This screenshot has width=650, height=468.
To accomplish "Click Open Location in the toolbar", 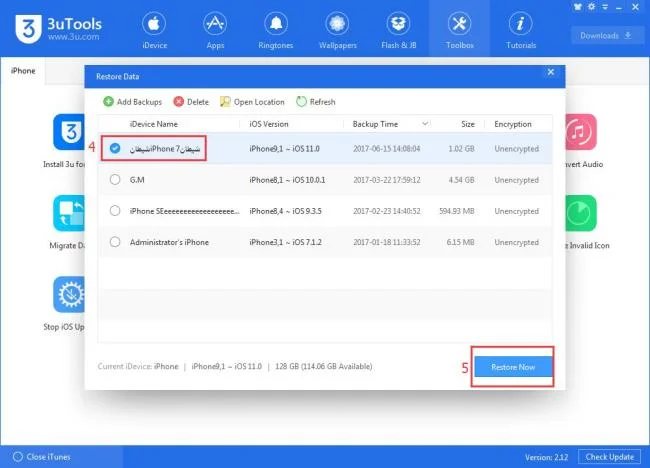I will point(252,102).
